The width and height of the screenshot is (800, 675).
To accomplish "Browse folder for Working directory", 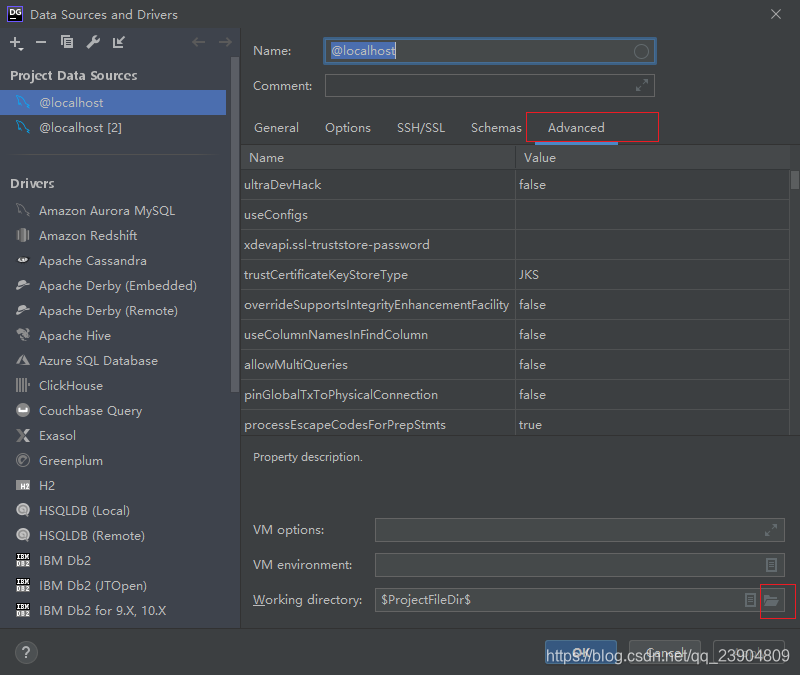I will pos(771,600).
